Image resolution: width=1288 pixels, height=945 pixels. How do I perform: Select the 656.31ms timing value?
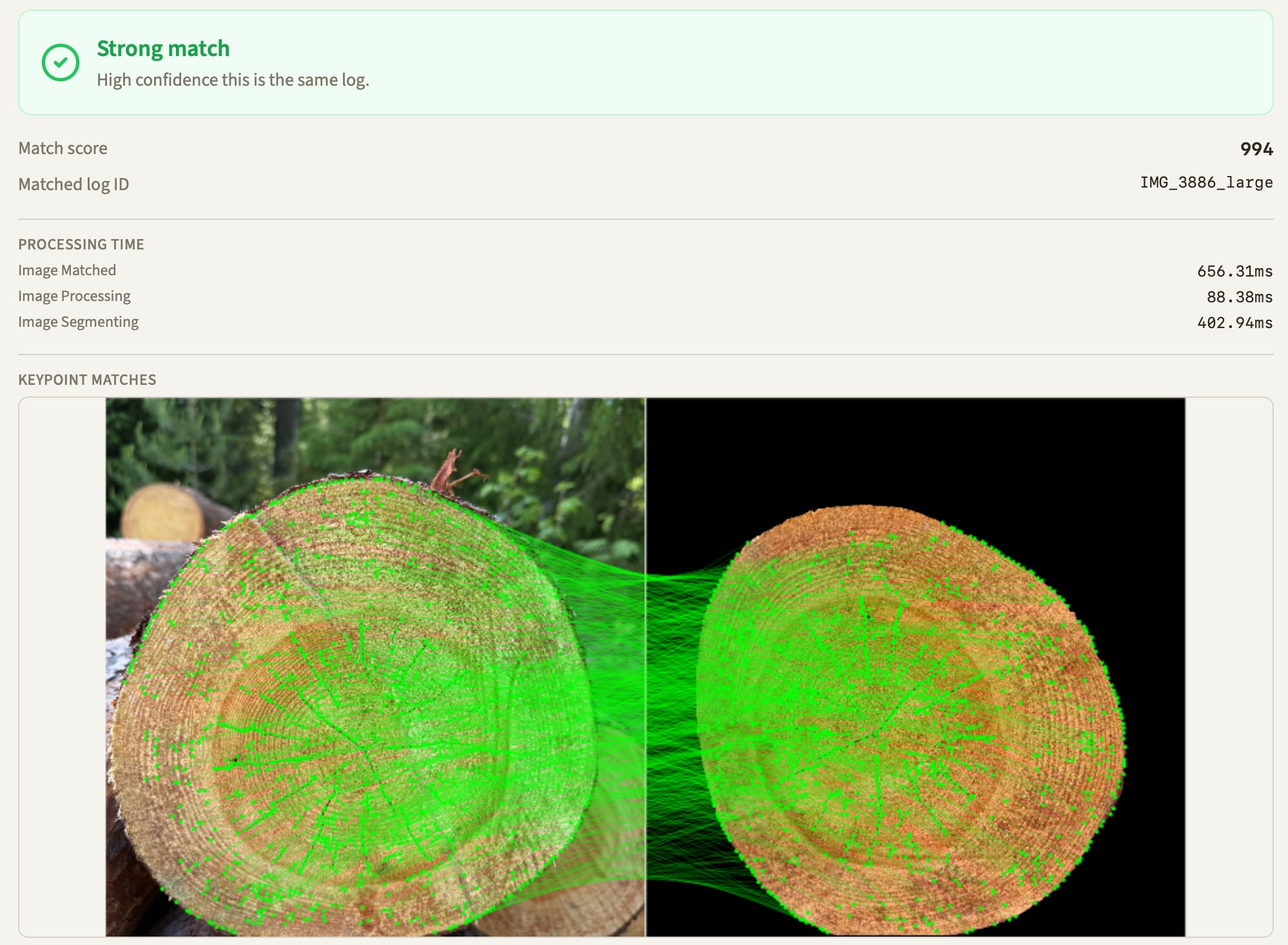coord(1234,271)
